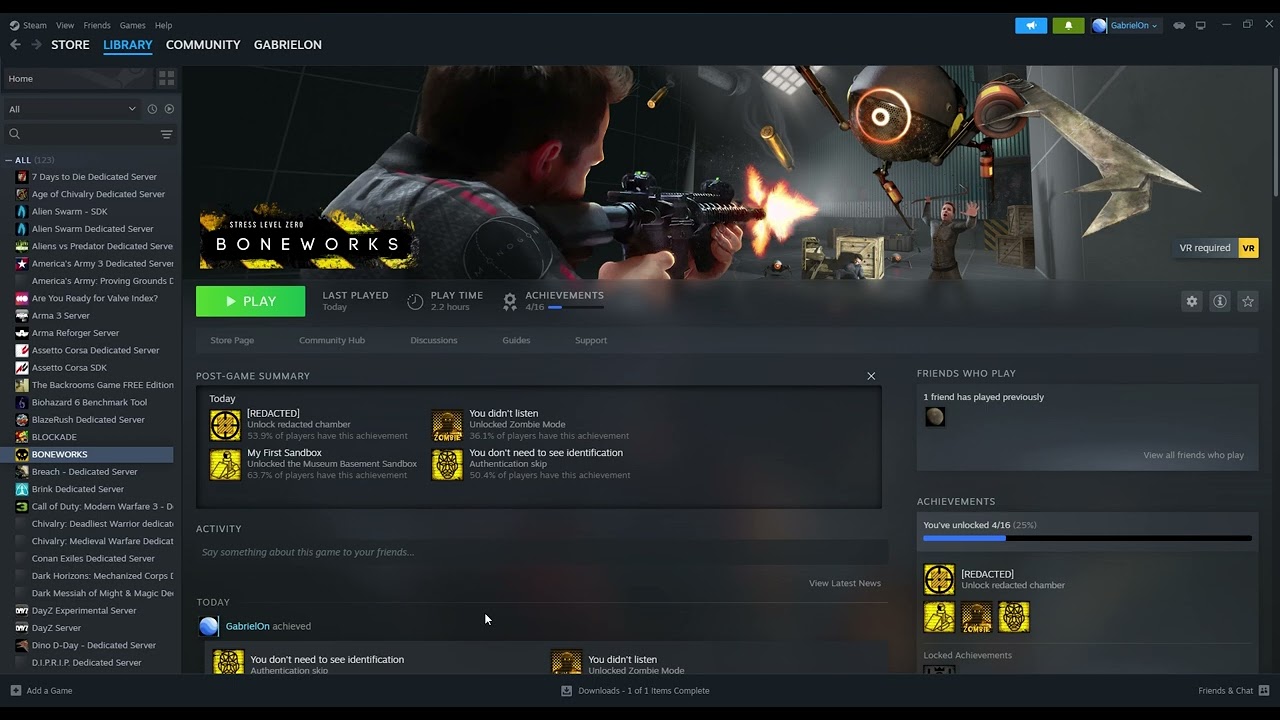Open Big Picture mode display icon
Screen dimensions: 1280x720
pos(1201,25)
